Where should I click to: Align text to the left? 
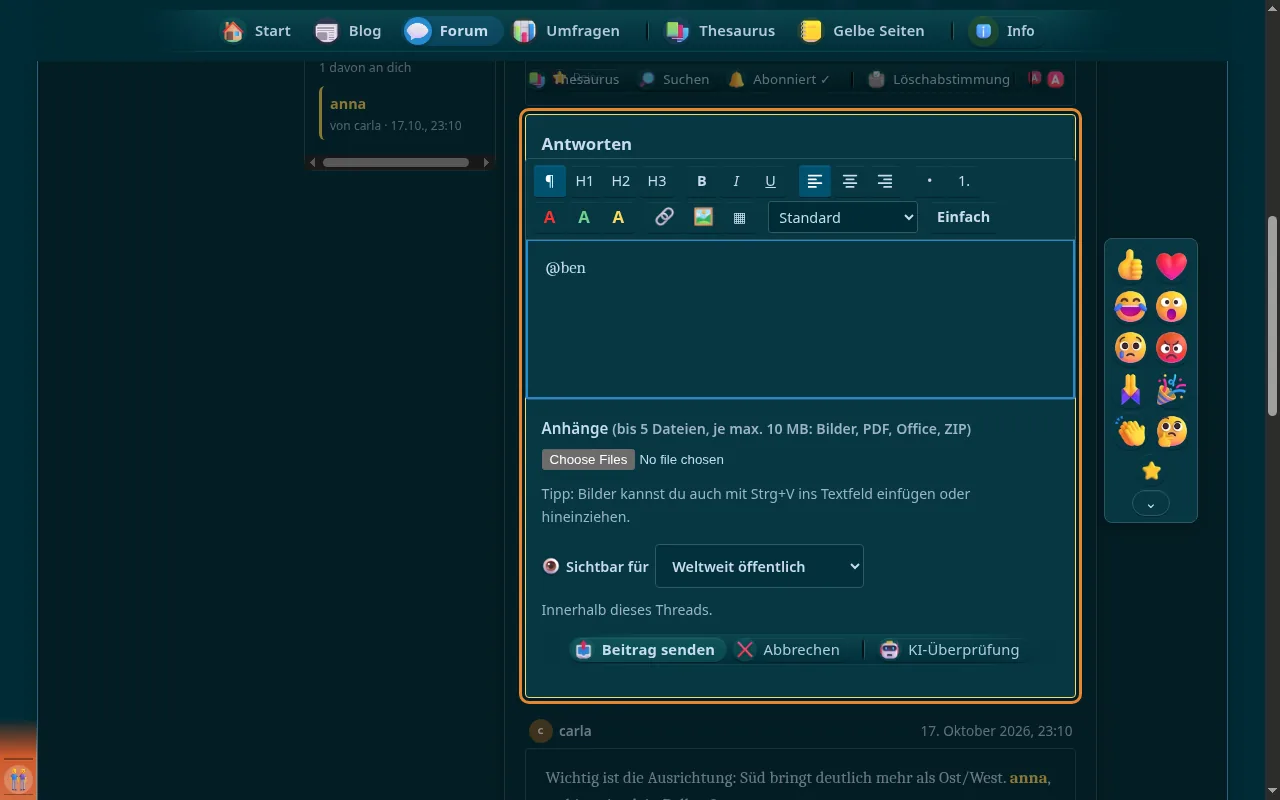point(815,181)
